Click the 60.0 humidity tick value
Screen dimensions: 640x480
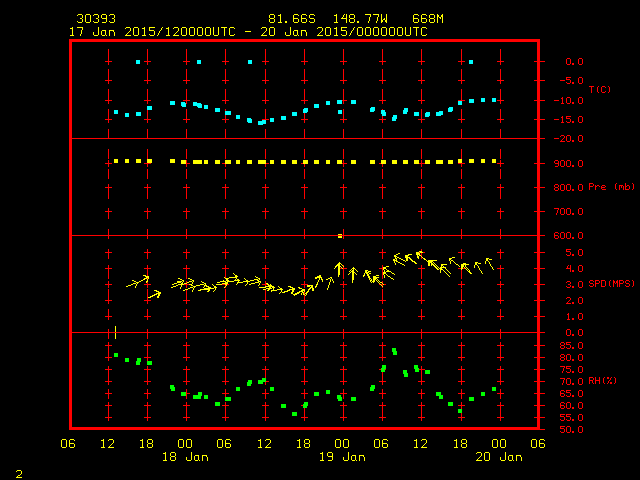click(571, 406)
